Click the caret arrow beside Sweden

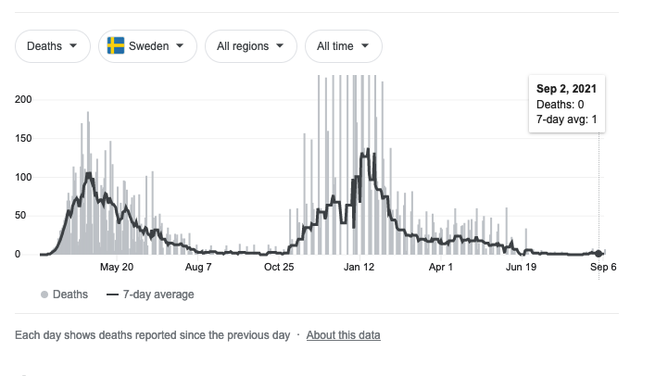coord(180,46)
